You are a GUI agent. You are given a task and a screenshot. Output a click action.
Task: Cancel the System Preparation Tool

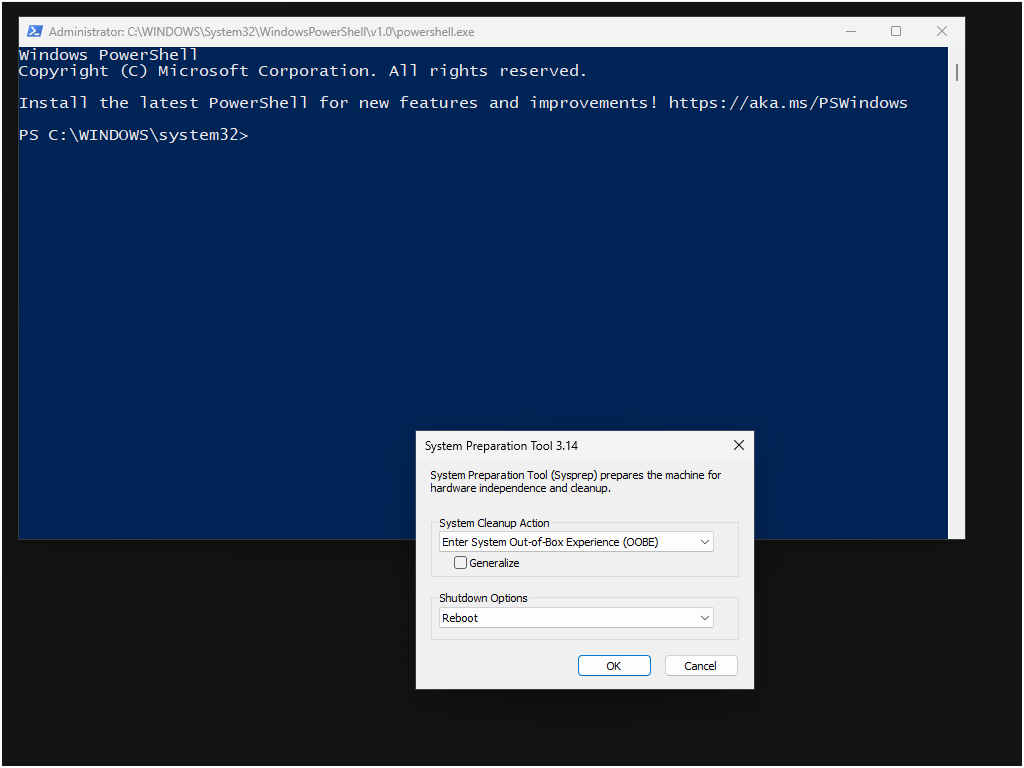point(701,665)
